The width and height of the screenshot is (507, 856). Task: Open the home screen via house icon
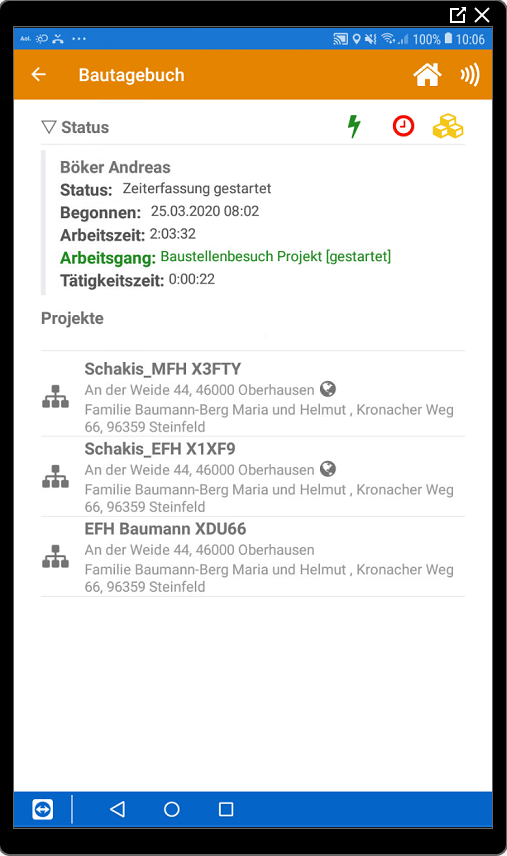pyautogui.click(x=427, y=74)
